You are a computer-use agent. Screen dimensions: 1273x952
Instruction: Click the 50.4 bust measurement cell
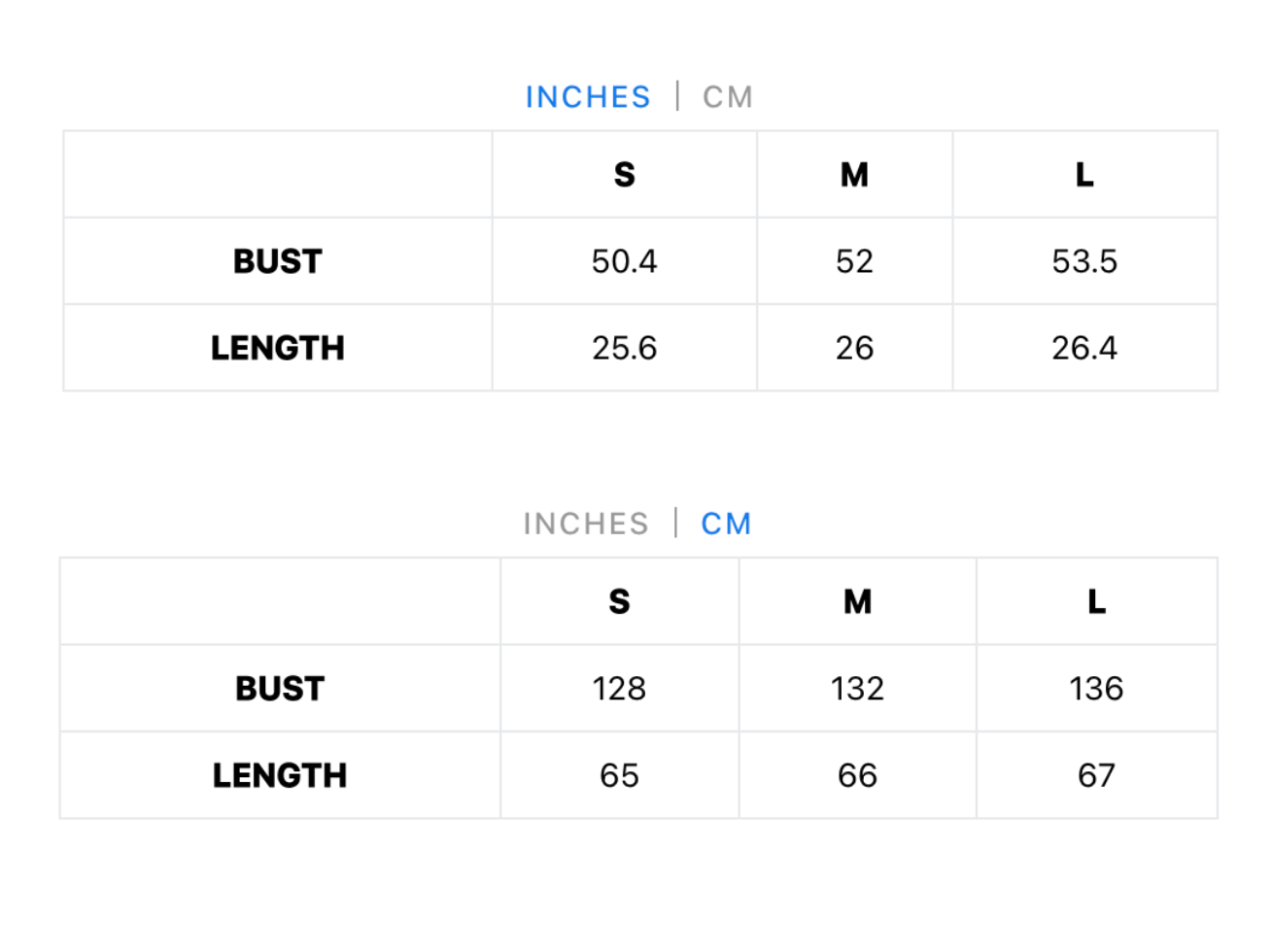tap(624, 261)
